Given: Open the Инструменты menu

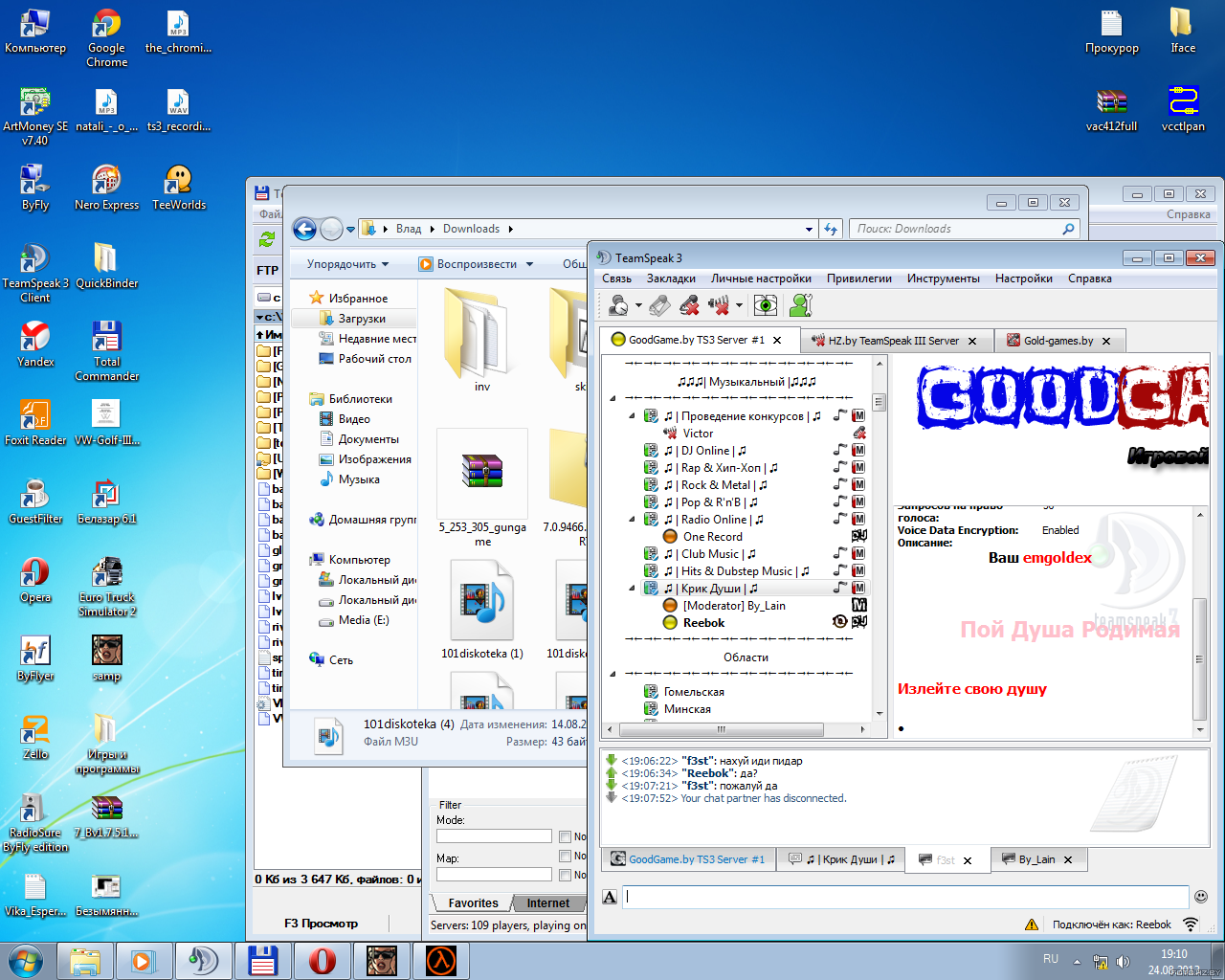Looking at the screenshot, I should pyautogui.click(x=944, y=278).
